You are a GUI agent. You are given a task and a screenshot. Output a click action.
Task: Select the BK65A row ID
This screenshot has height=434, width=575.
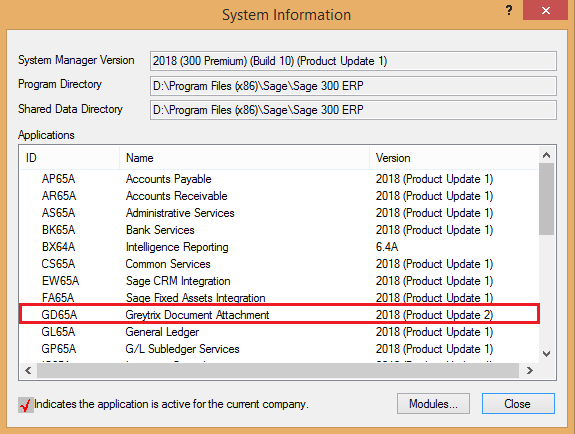click(x=58, y=230)
